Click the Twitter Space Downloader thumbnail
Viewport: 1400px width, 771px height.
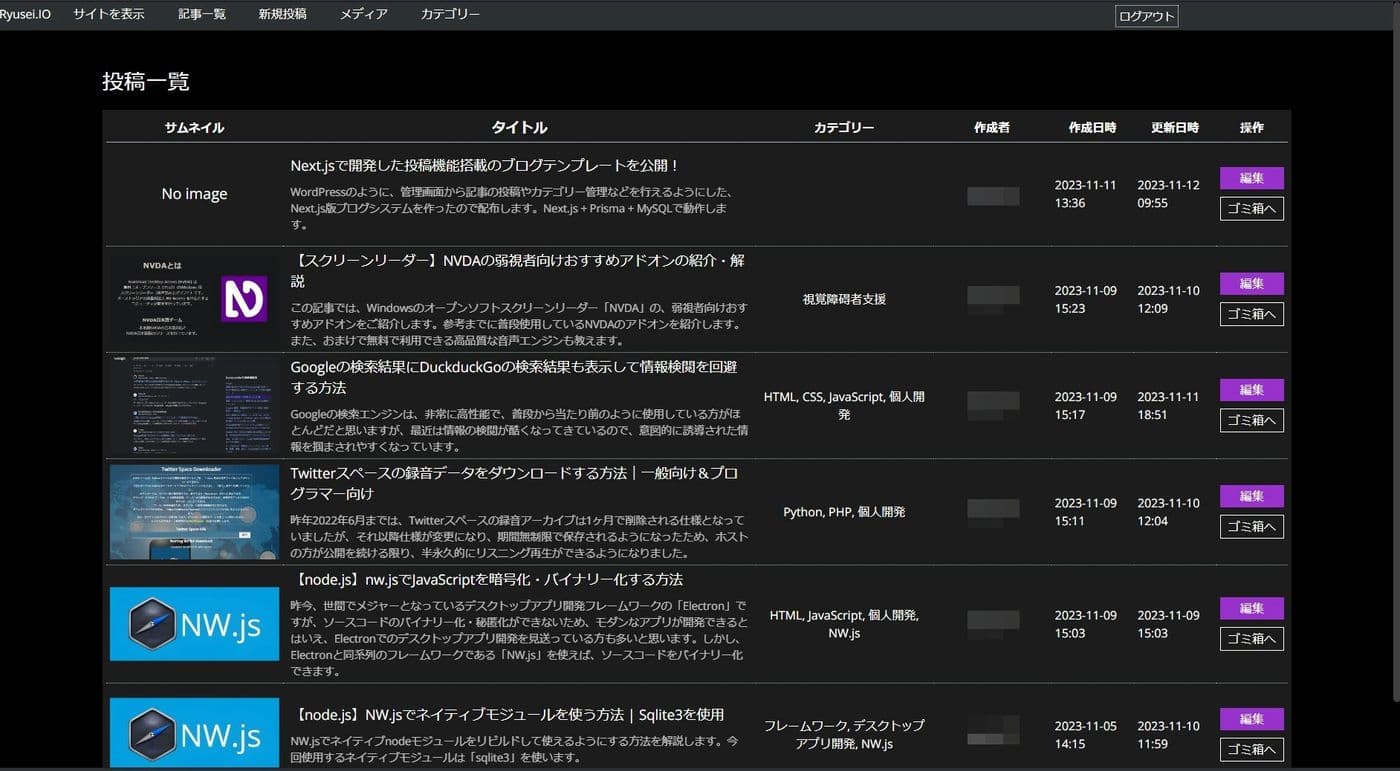pos(194,511)
